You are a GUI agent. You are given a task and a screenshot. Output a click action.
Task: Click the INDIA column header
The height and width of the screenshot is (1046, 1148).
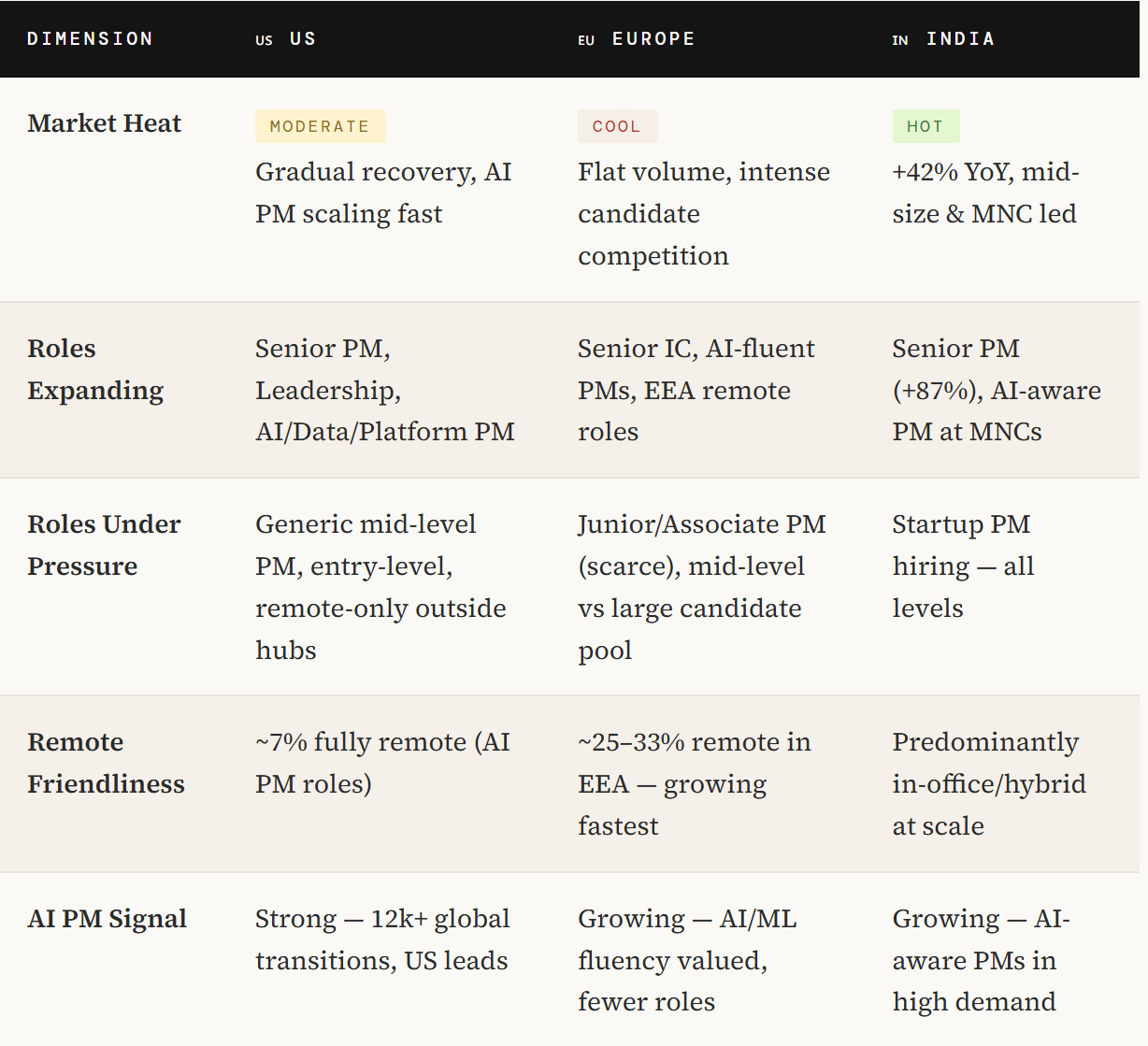[x=960, y=39]
